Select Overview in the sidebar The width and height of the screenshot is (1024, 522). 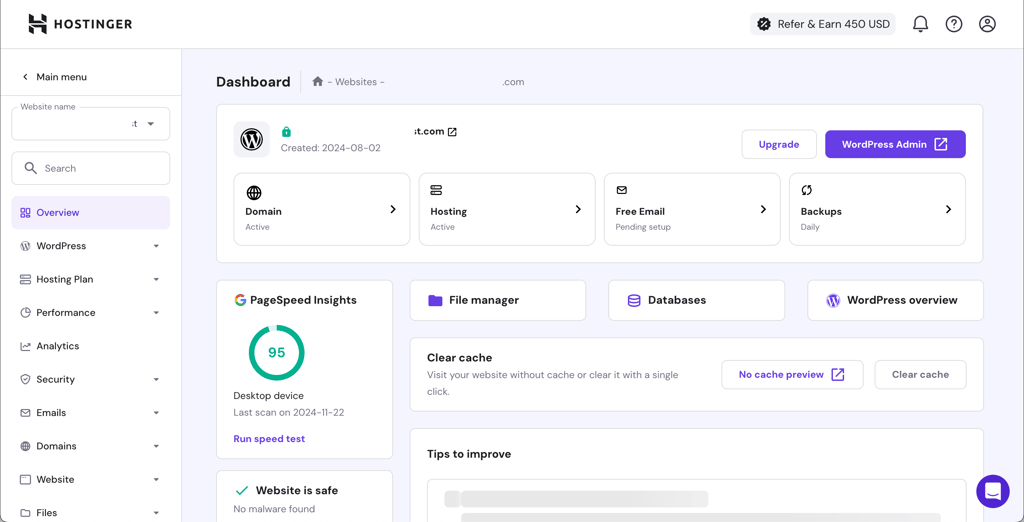coord(91,213)
